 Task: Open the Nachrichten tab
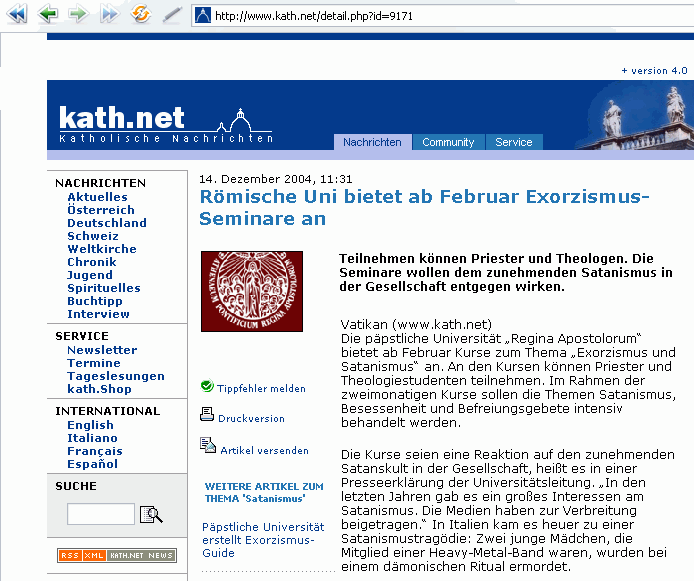(x=372, y=142)
